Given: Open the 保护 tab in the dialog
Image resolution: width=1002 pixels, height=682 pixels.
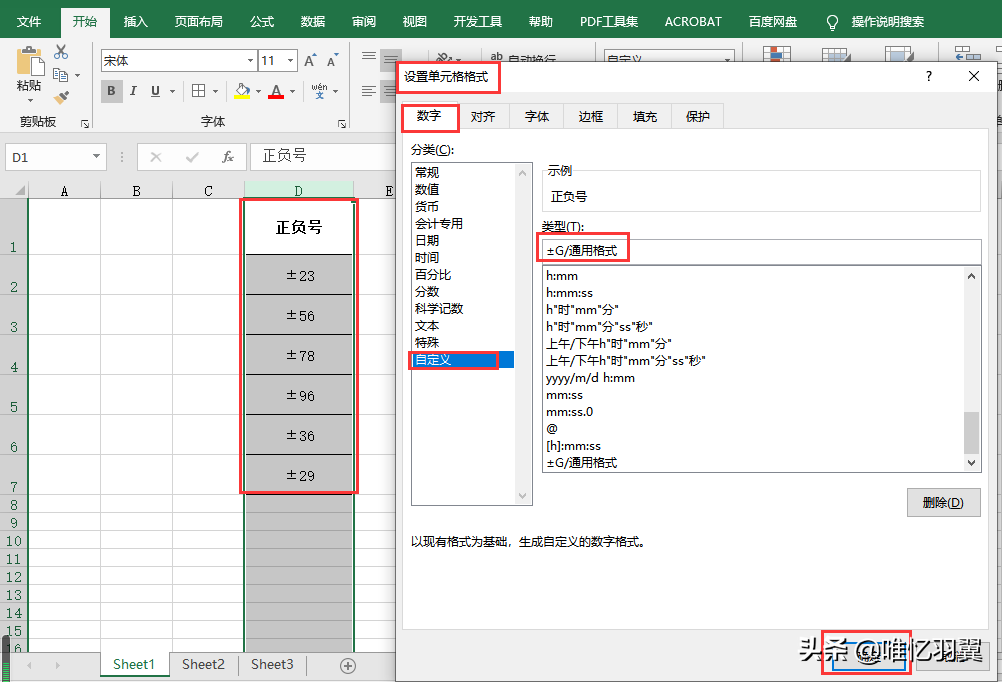Looking at the screenshot, I should pos(698,116).
